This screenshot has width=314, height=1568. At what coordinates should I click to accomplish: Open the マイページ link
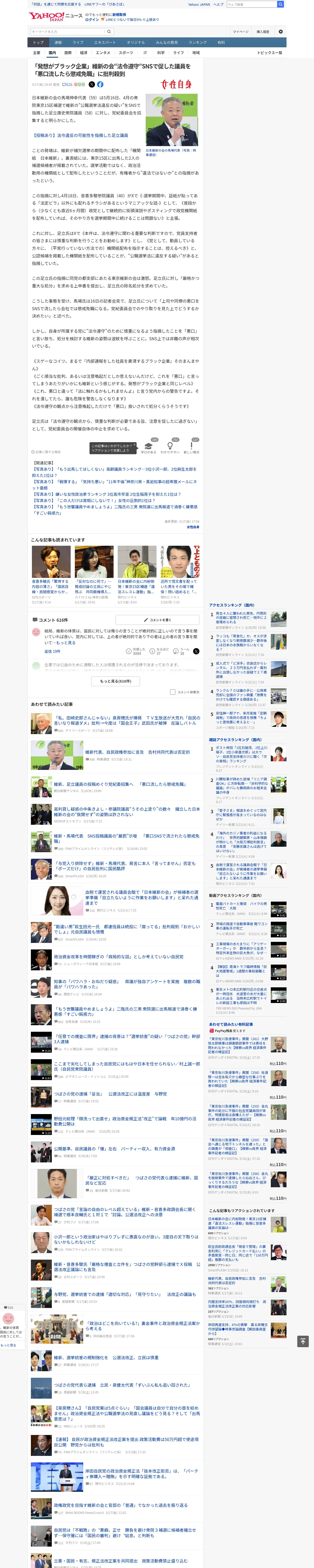coord(241,32)
